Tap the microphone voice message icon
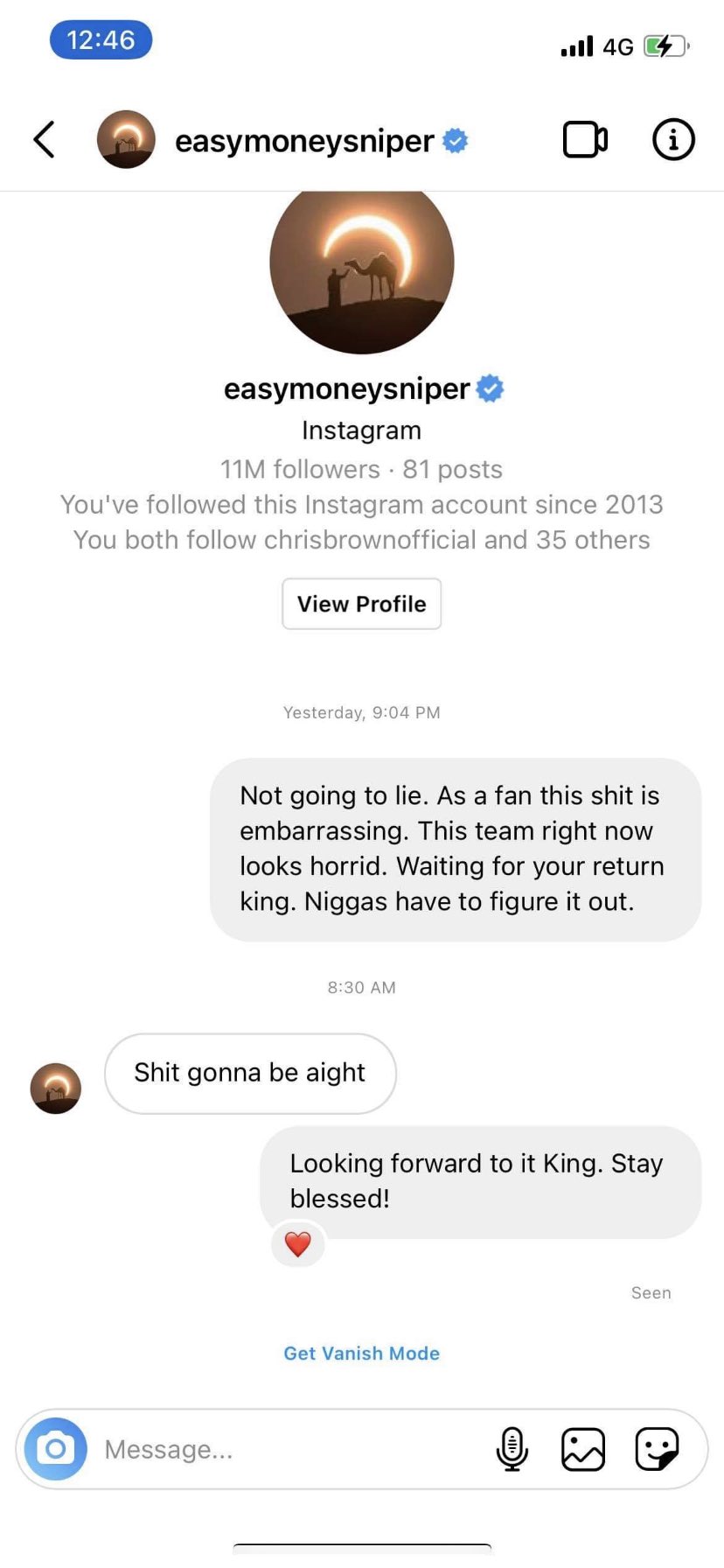 [512, 1449]
